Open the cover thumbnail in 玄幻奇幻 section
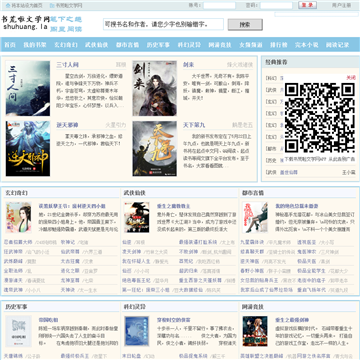 tap(18, 217)
